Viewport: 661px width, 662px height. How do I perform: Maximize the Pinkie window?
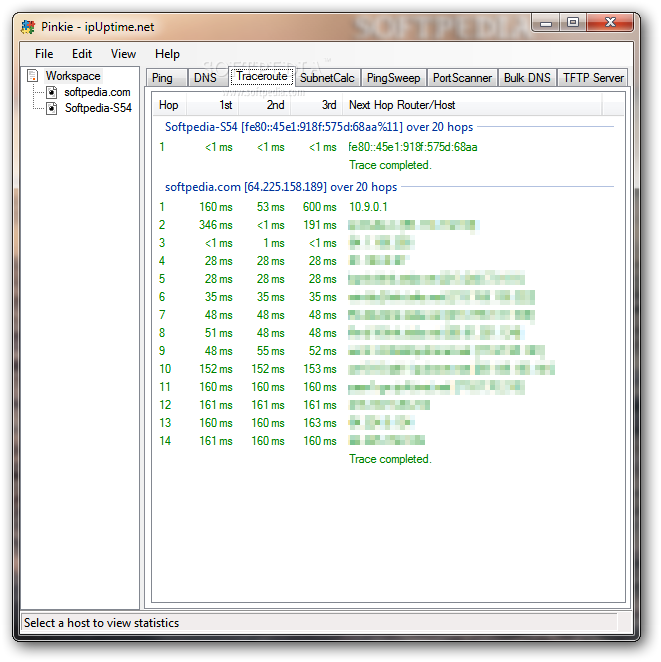click(x=573, y=22)
